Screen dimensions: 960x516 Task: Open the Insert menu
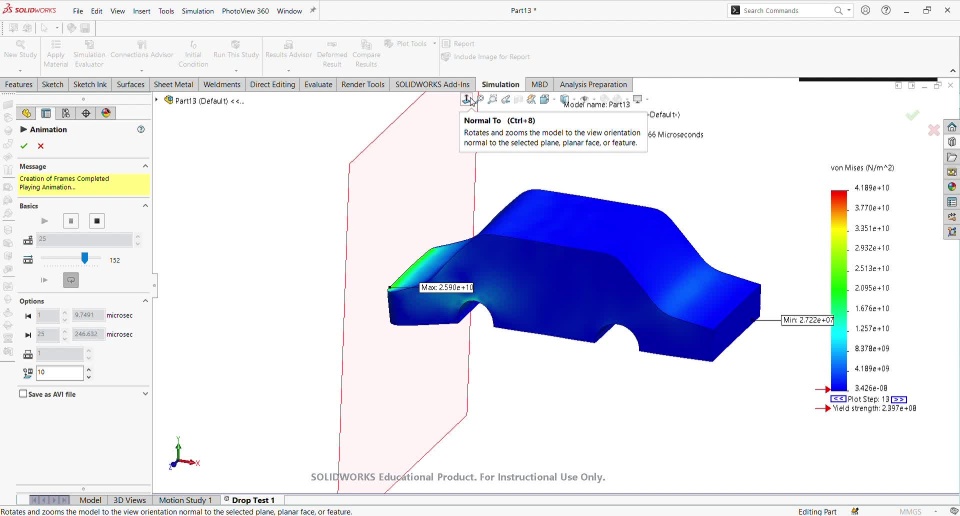click(141, 11)
